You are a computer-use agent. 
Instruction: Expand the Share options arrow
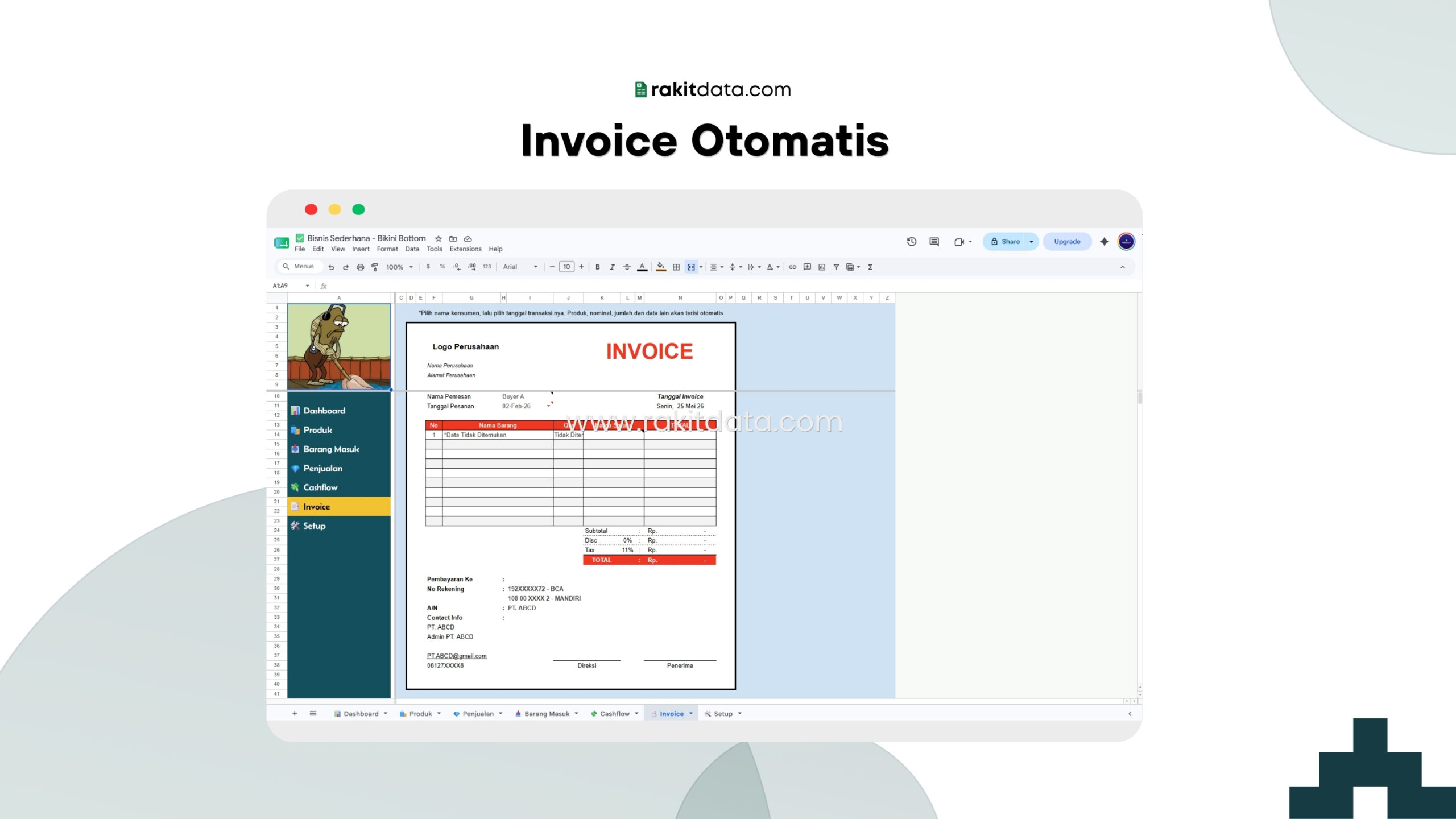pos(1031,242)
